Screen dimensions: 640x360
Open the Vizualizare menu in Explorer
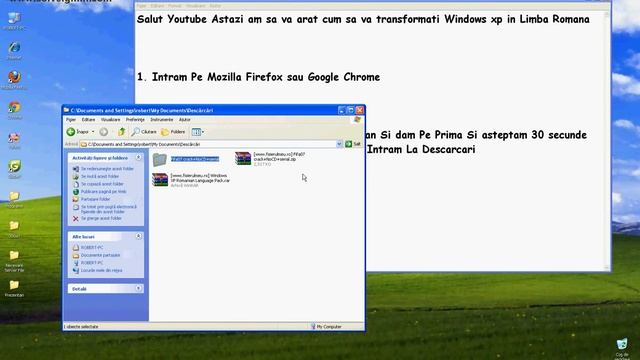point(110,120)
